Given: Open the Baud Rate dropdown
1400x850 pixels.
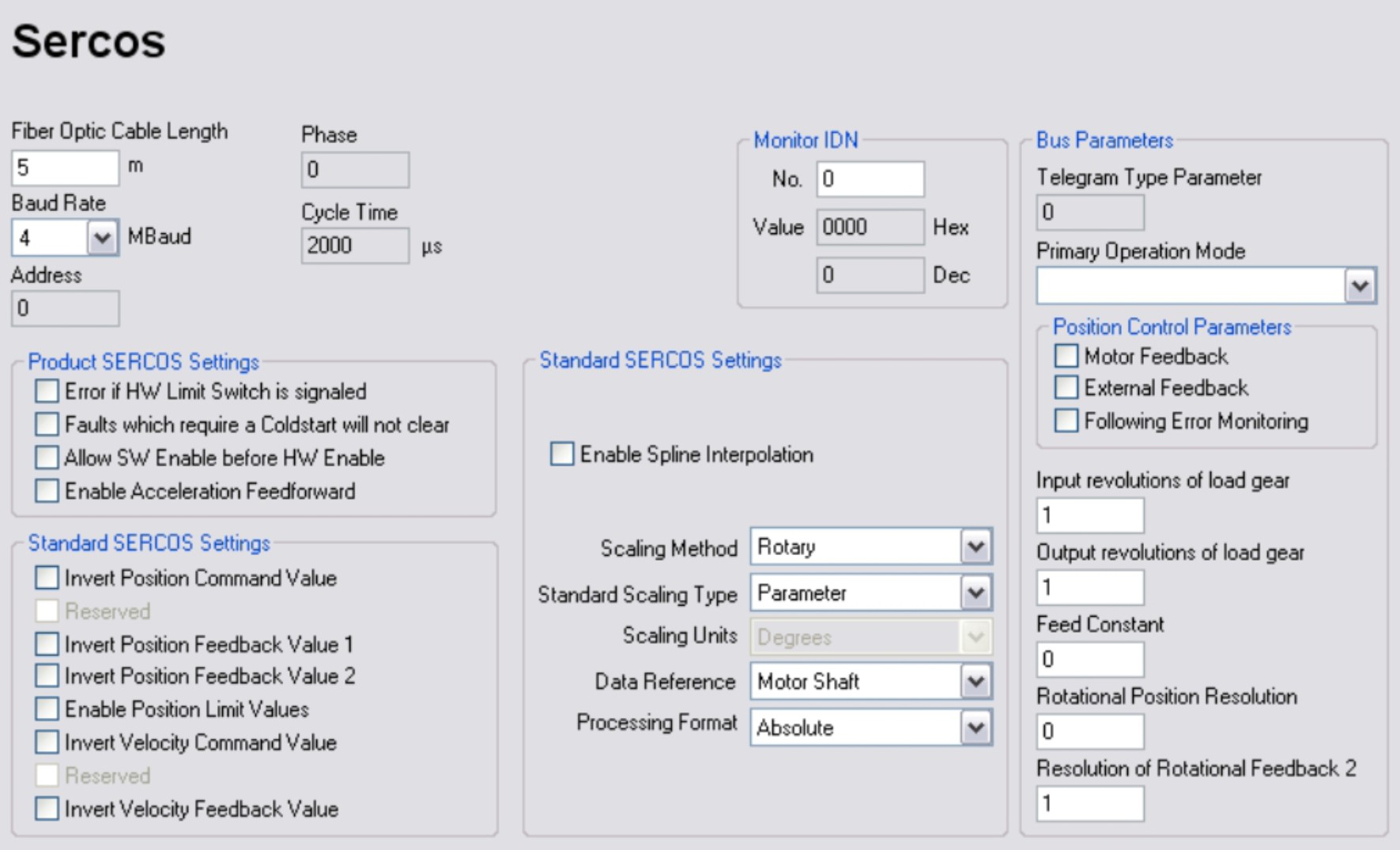Looking at the screenshot, I should tap(102, 237).
